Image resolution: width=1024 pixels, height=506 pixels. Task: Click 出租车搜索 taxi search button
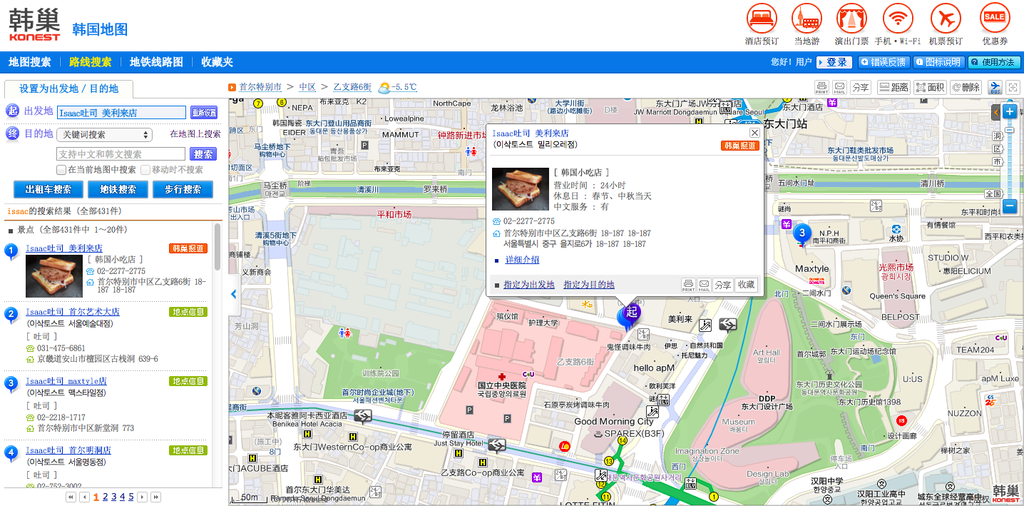(x=48, y=189)
